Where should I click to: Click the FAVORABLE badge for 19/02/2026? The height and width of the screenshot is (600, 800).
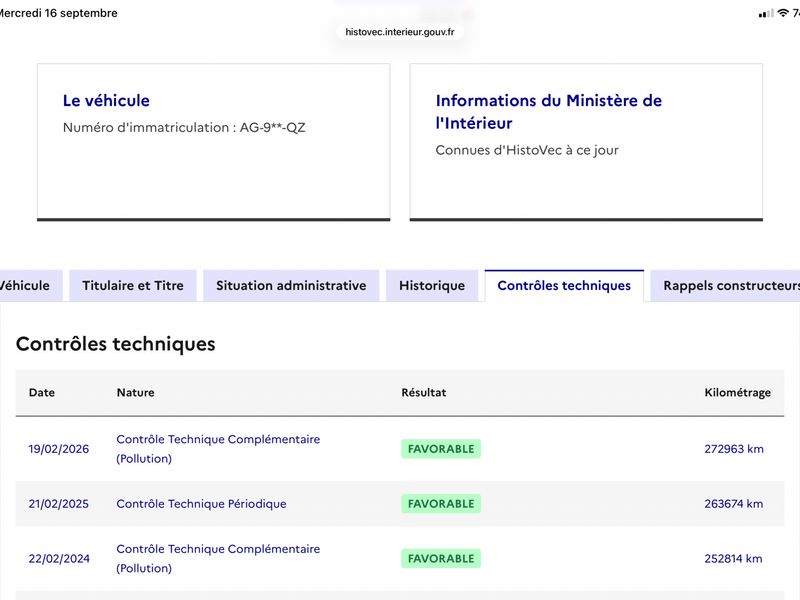441,449
